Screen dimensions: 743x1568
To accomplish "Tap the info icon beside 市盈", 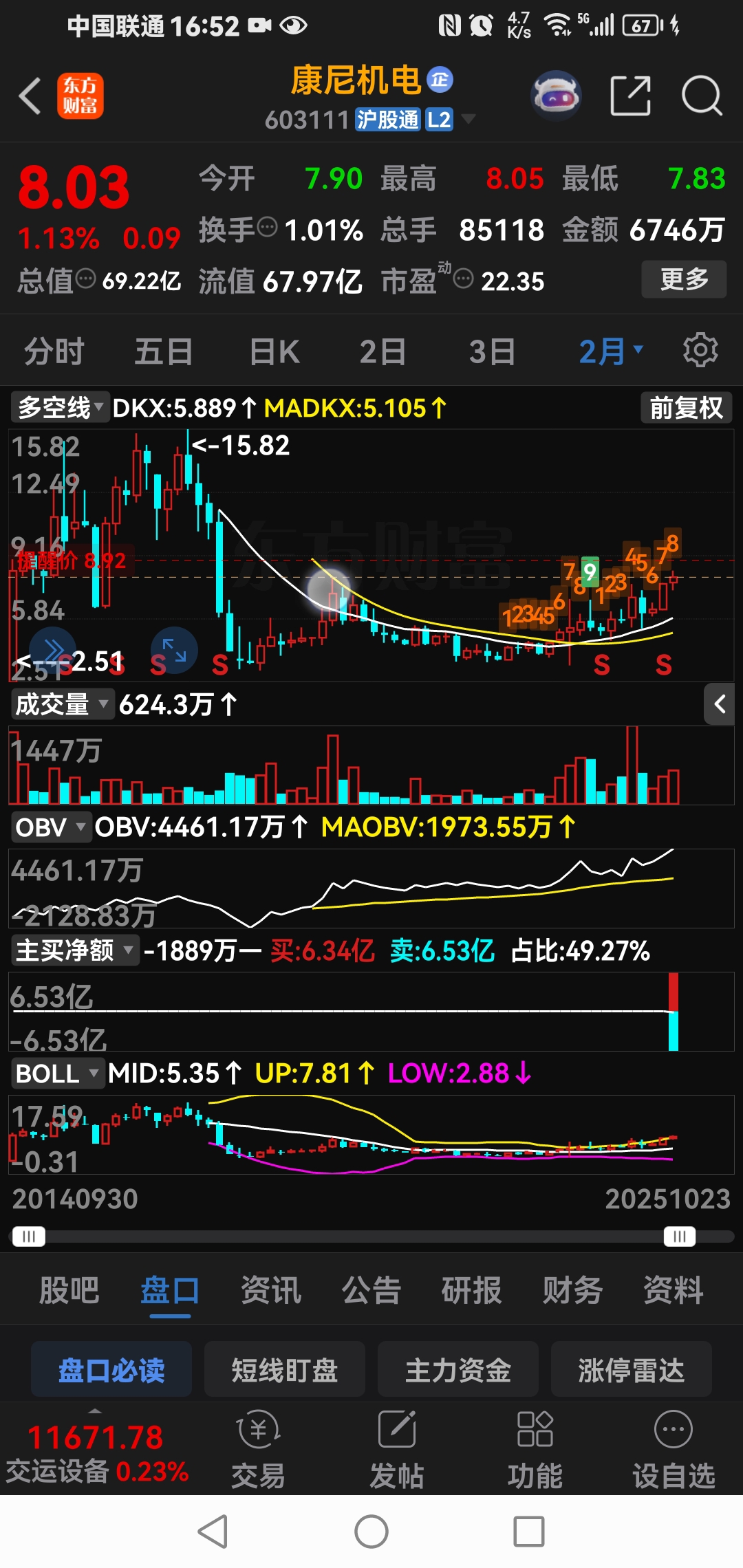I will point(464,279).
